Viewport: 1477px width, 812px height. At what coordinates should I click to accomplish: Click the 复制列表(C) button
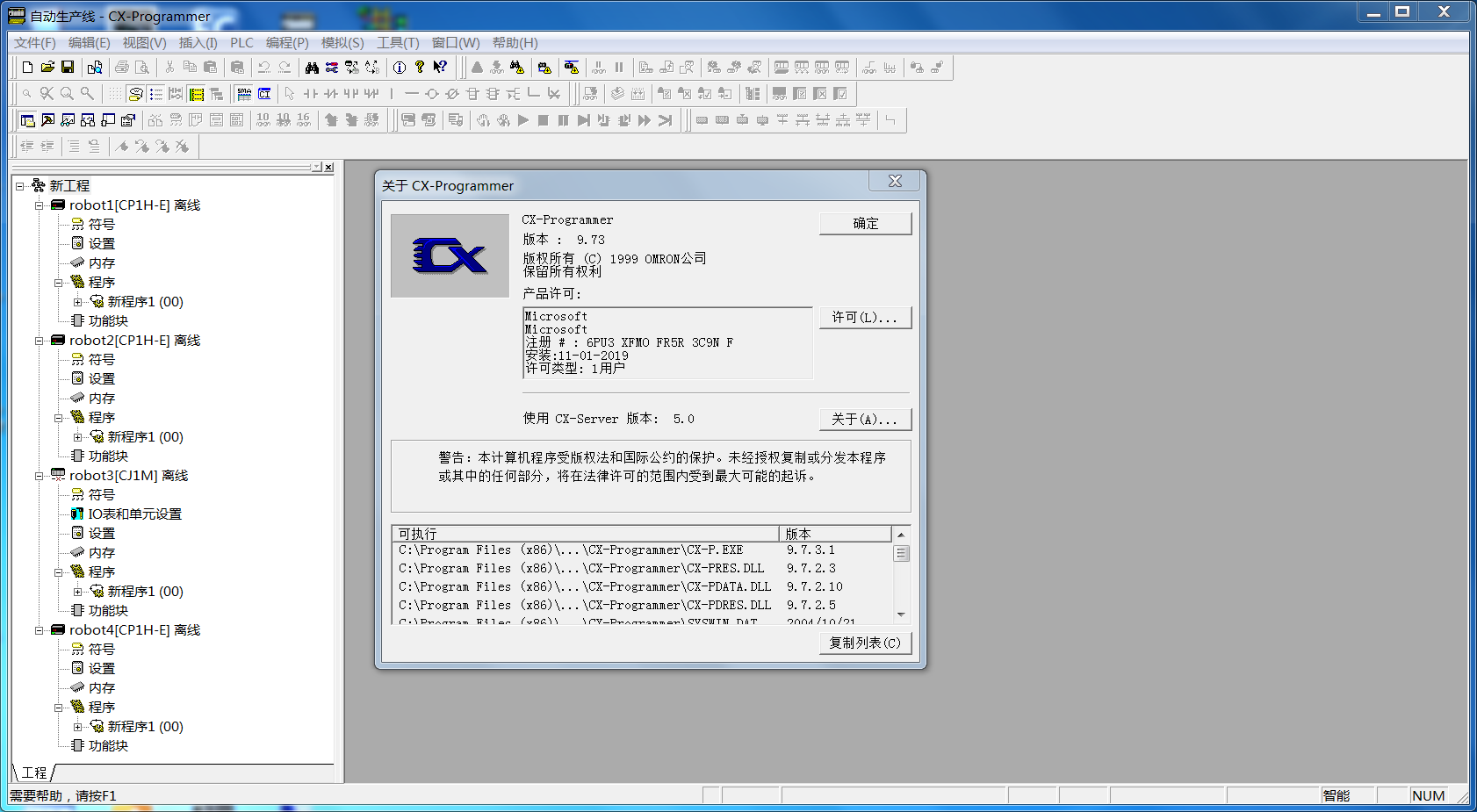865,643
